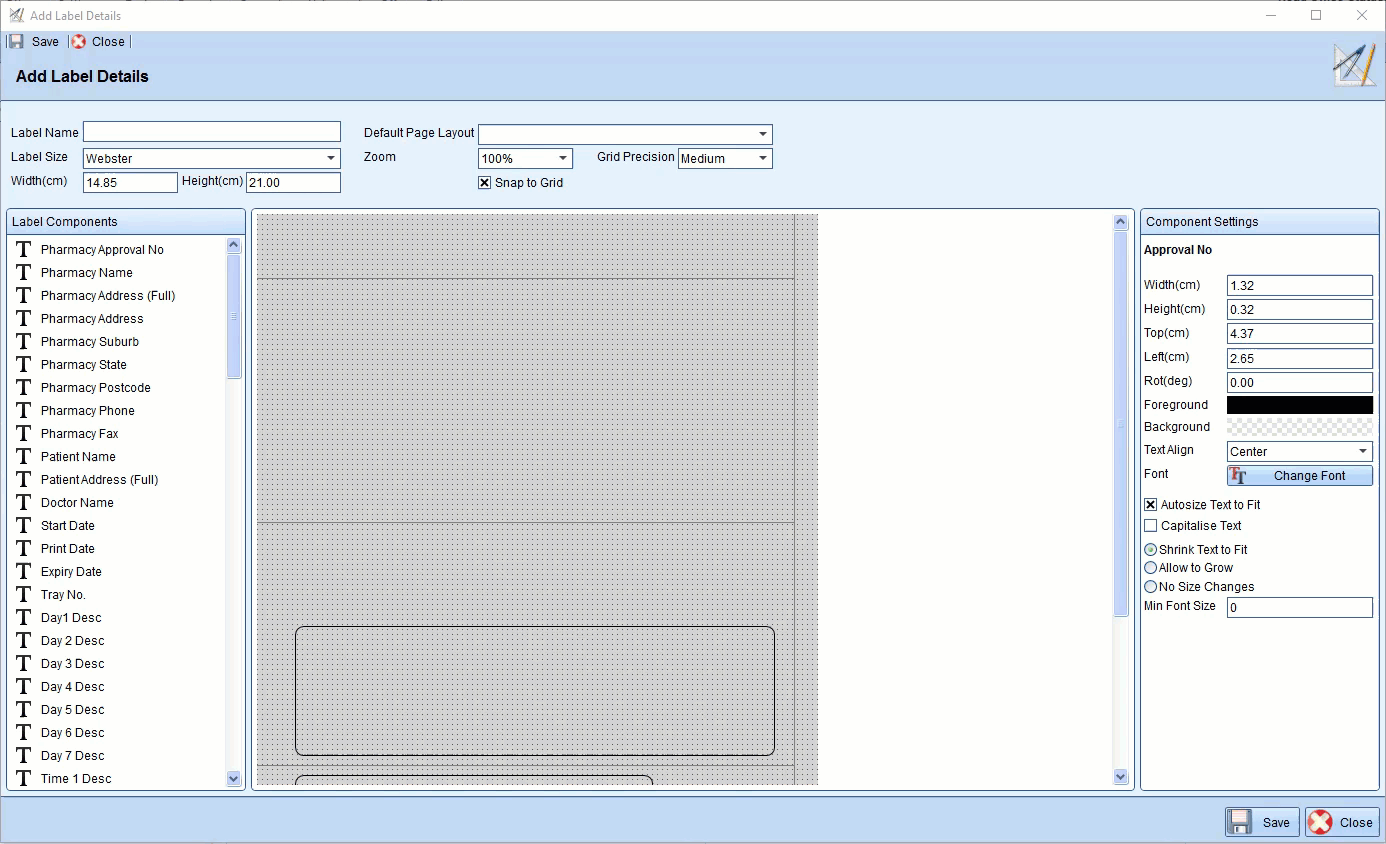Click the drafting compass logo in header

[1354, 65]
